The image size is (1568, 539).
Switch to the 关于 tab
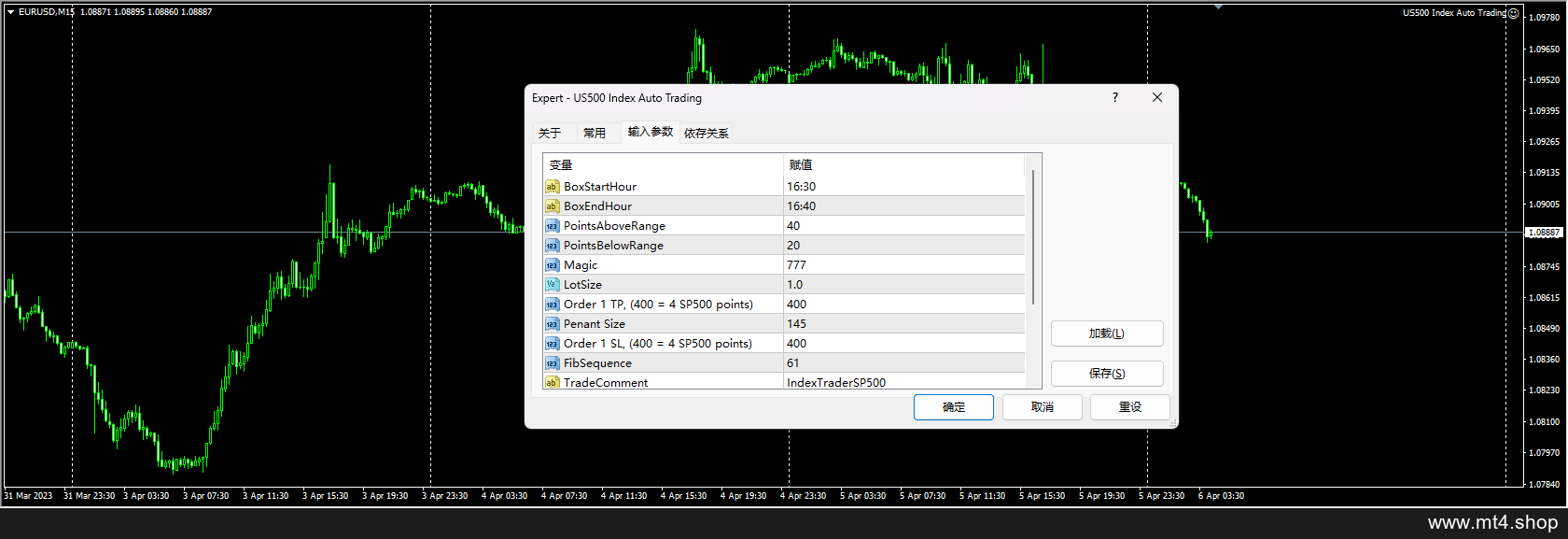coord(550,133)
